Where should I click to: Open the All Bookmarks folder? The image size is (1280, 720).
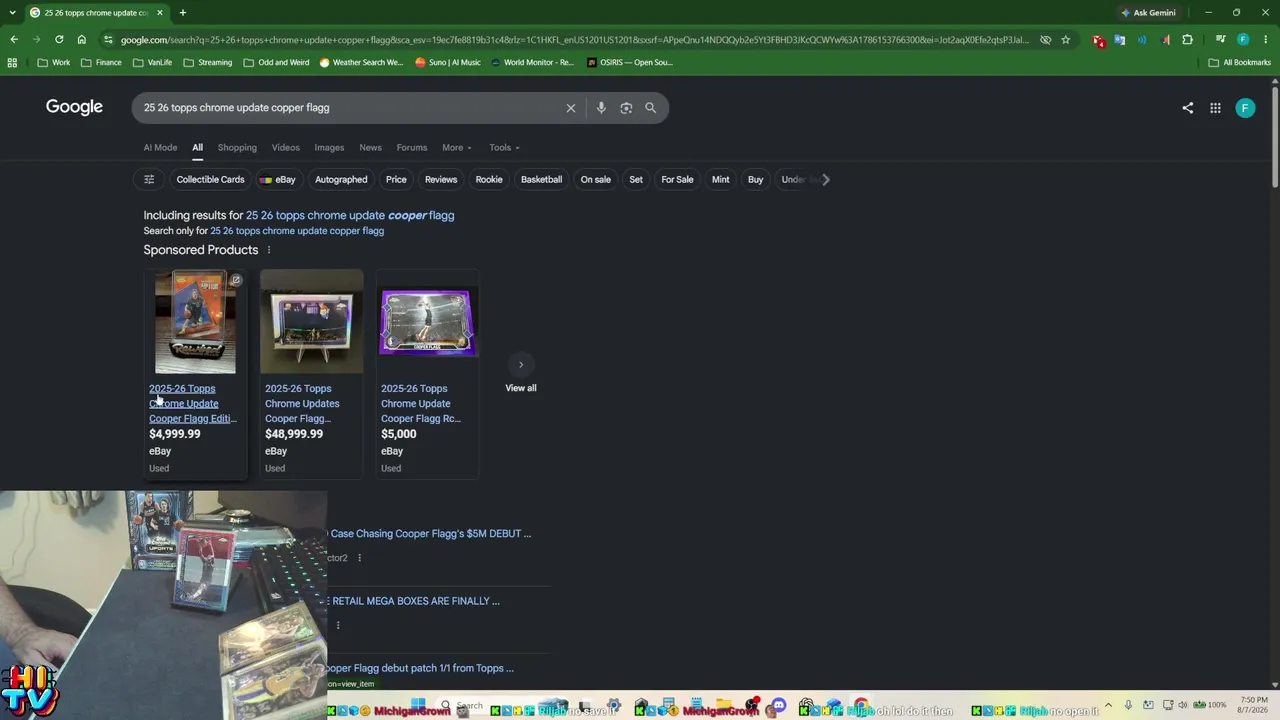pos(1240,62)
